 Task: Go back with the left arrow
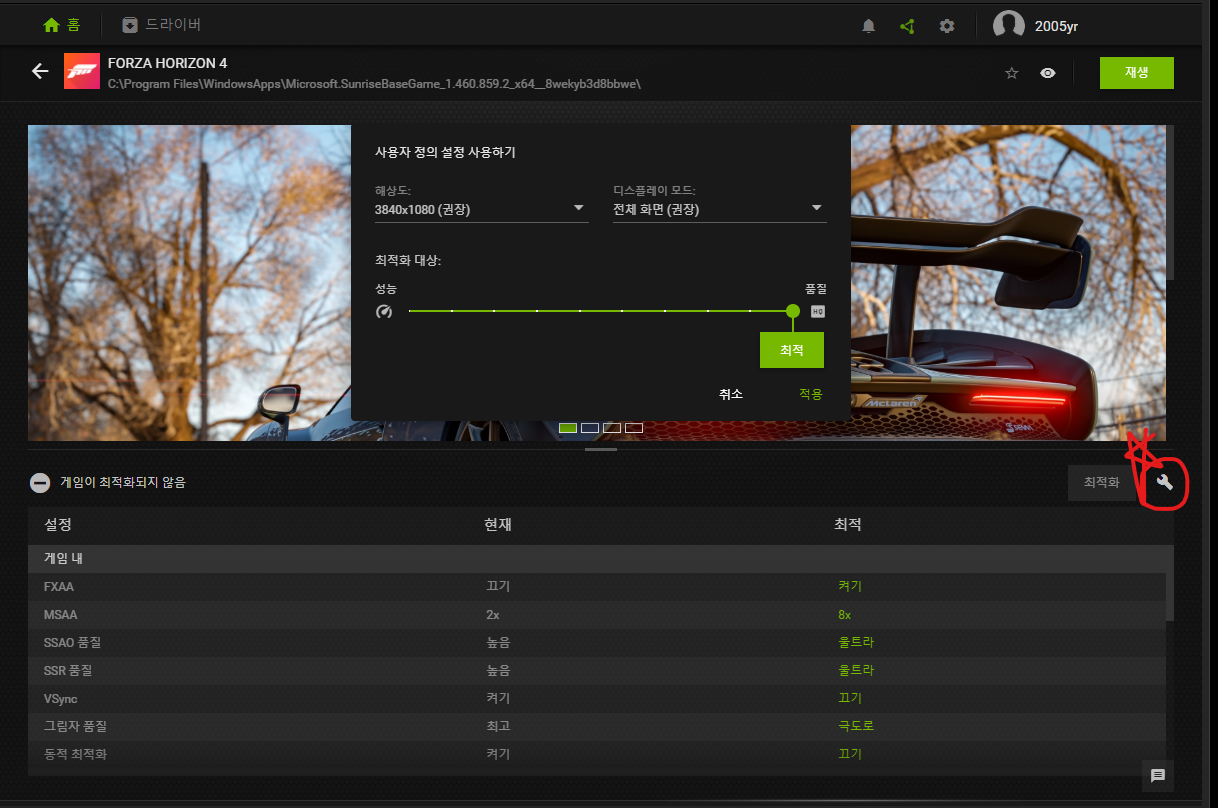click(40, 71)
